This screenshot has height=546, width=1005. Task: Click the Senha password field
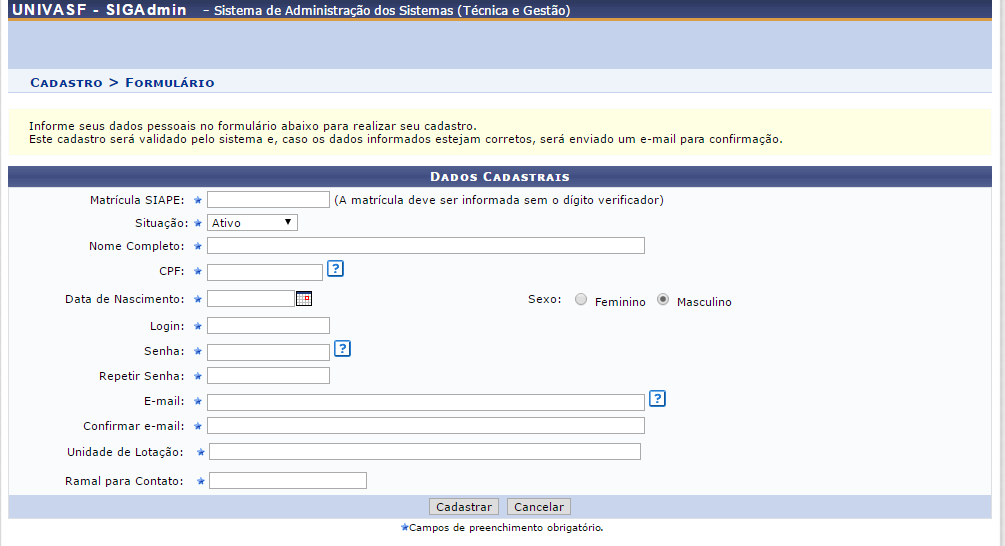pos(268,352)
